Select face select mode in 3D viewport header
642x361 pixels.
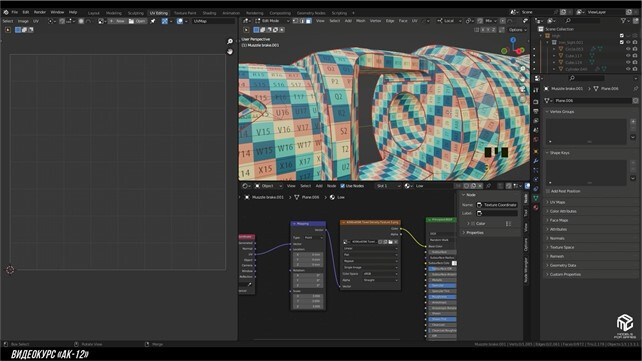pyautogui.click(x=309, y=21)
